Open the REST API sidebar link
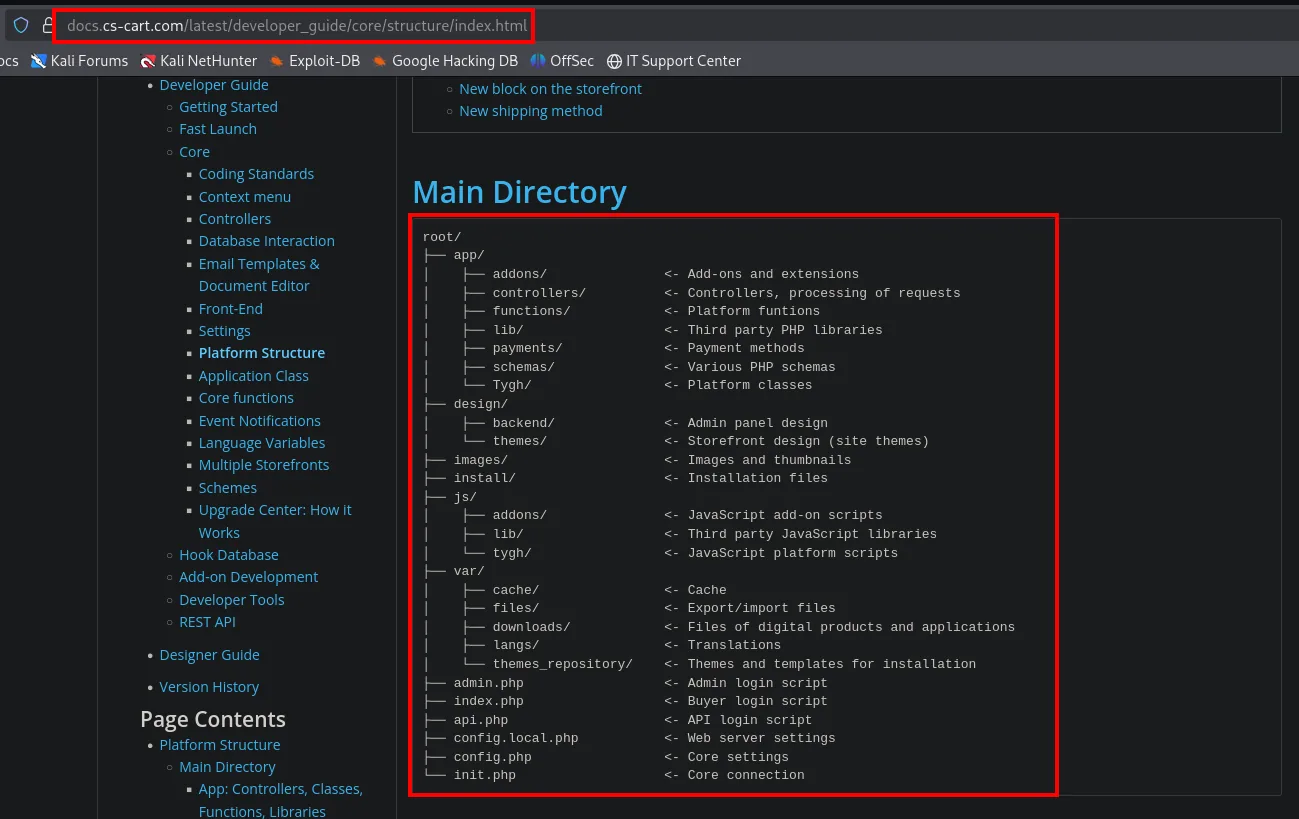 tap(208, 622)
